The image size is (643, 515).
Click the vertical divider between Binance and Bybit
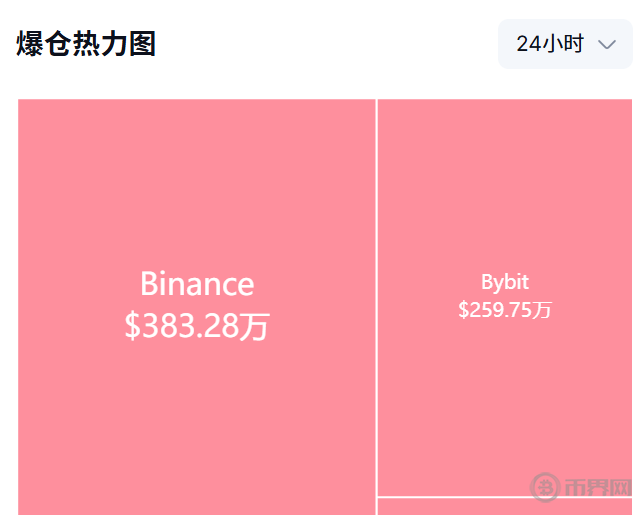(x=376, y=300)
